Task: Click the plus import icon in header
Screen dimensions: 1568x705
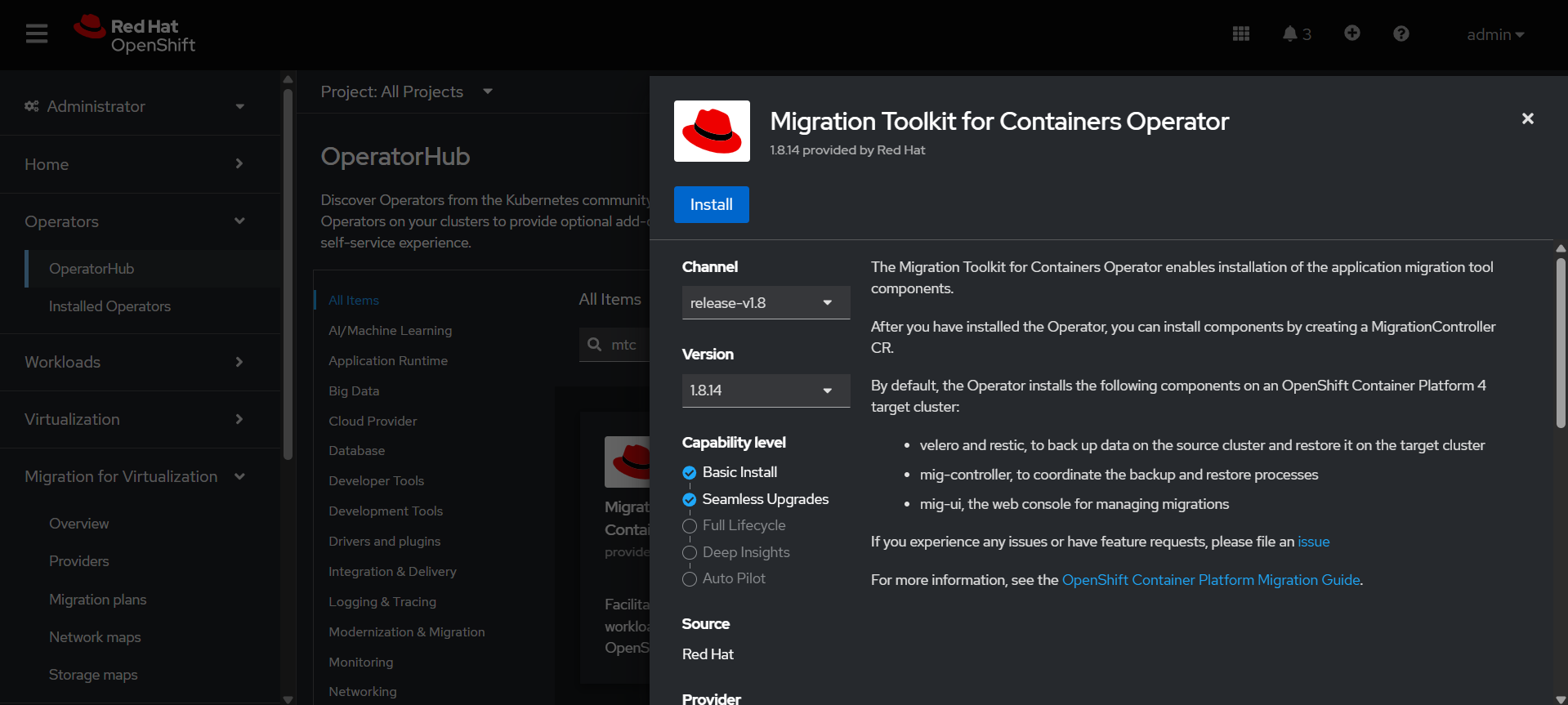Action: tap(1351, 33)
